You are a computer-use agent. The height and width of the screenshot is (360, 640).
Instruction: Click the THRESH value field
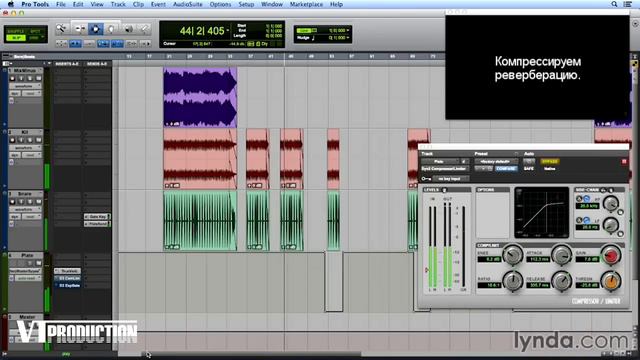click(x=587, y=284)
